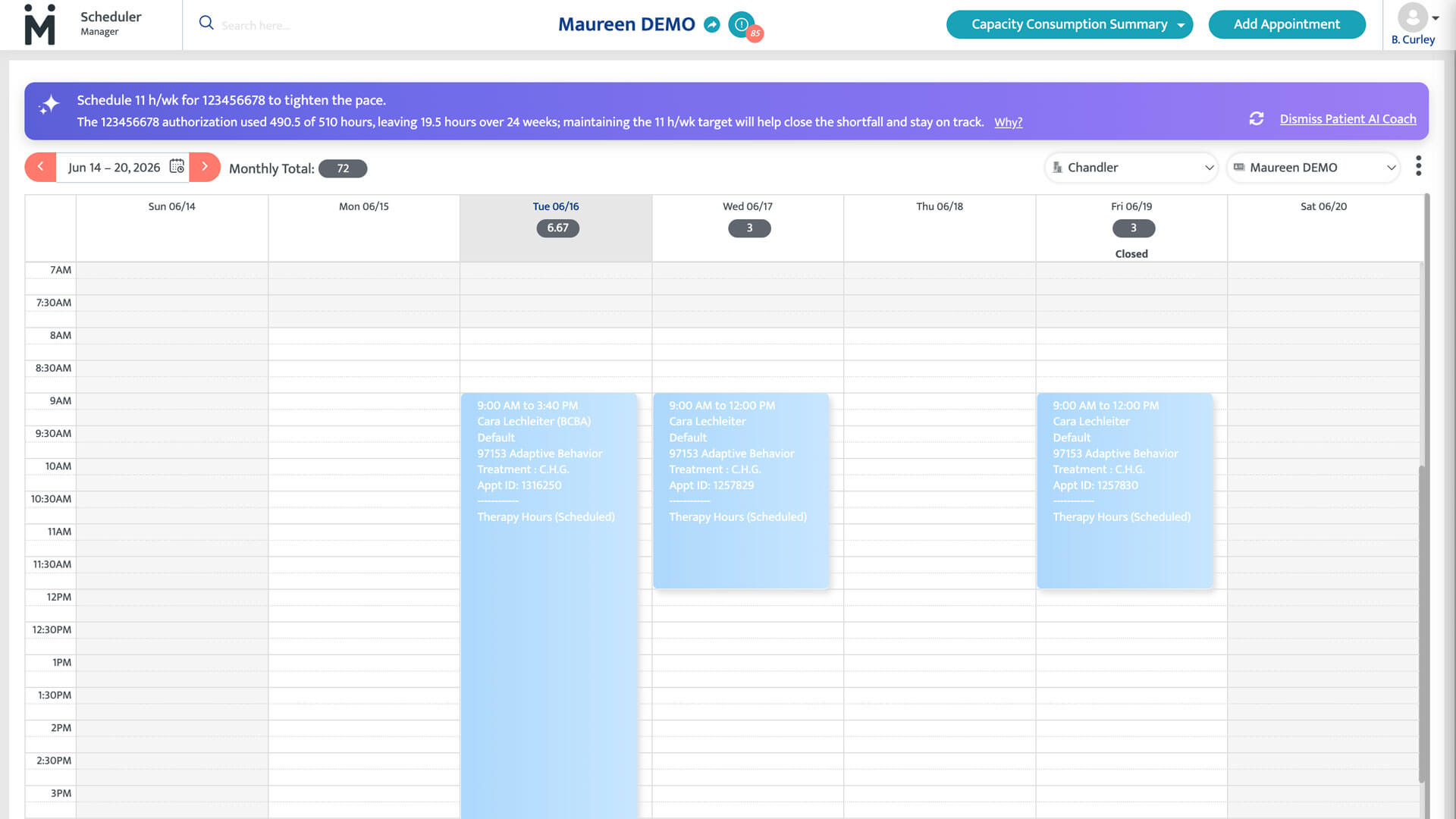This screenshot has height=819, width=1456.
Task: Go to previous week arrow
Action: point(40,167)
